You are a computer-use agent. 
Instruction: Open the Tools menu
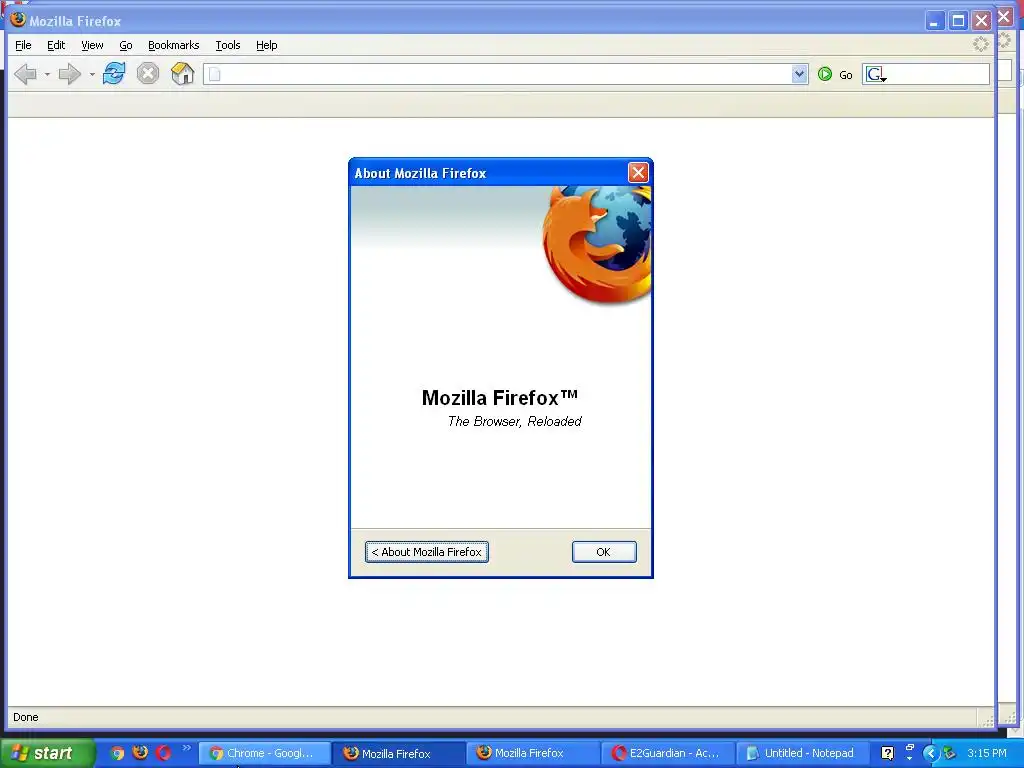pyautogui.click(x=228, y=45)
